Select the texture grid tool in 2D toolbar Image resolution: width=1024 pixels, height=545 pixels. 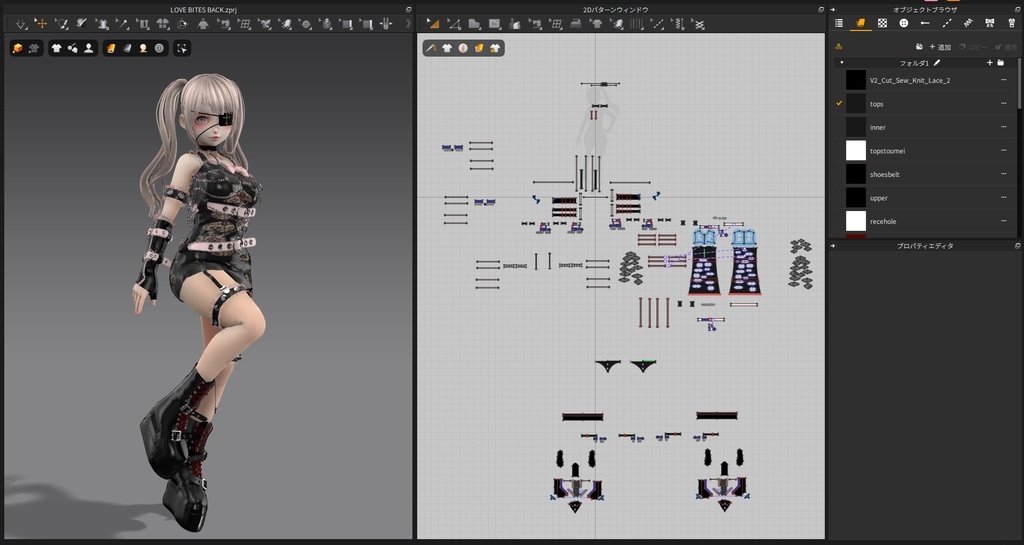pos(555,24)
